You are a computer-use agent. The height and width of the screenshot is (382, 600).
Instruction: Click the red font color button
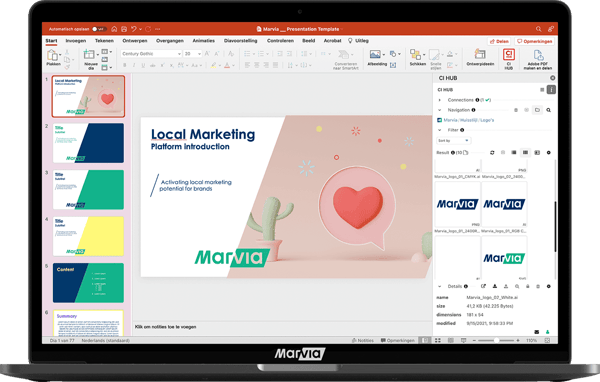tap(227, 65)
